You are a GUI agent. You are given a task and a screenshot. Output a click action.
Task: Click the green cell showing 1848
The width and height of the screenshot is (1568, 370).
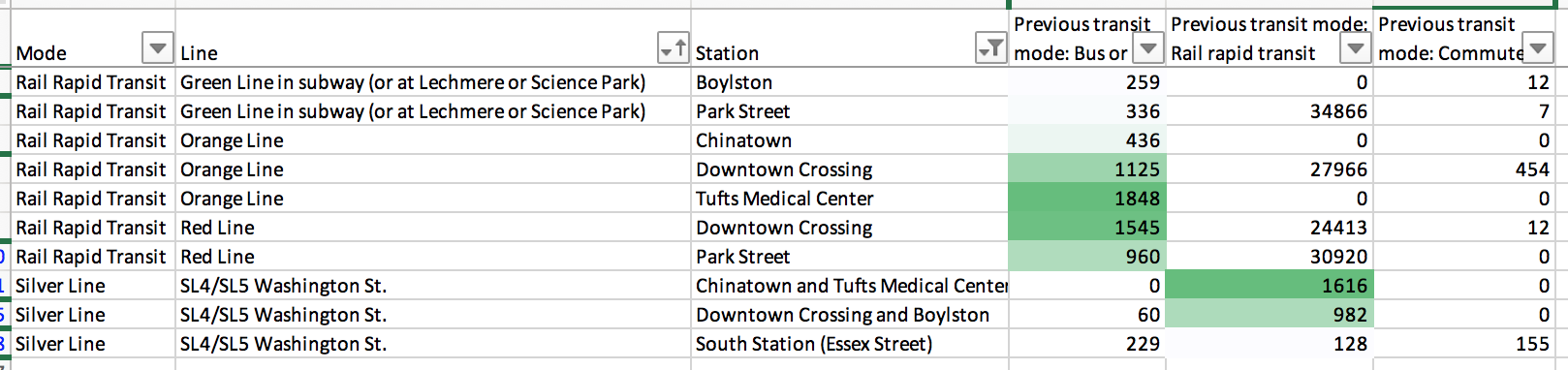[1086, 199]
